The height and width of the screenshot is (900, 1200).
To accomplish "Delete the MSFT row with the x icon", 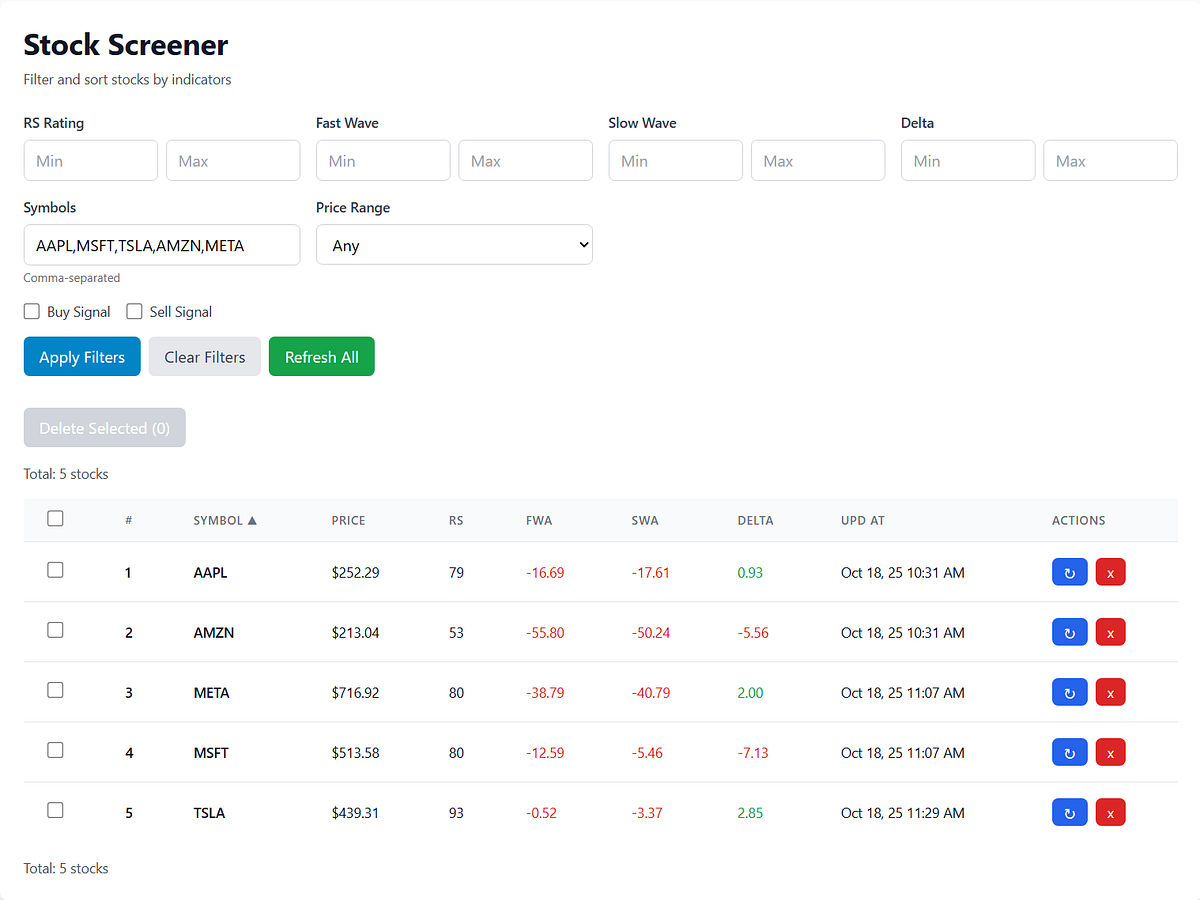I will (x=1110, y=752).
